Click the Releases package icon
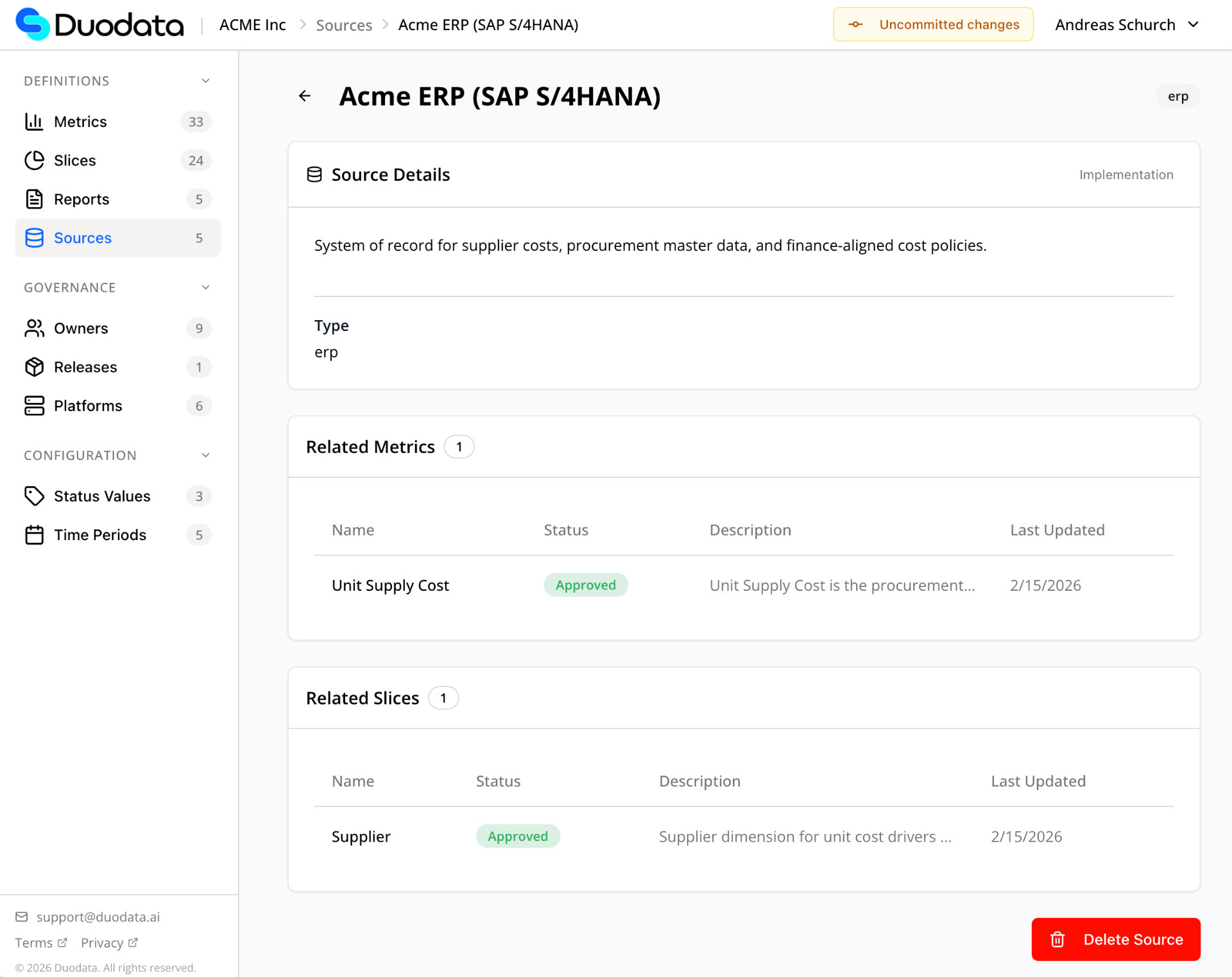Image resolution: width=1232 pixels, height=977 pixels. pos(34,367)
